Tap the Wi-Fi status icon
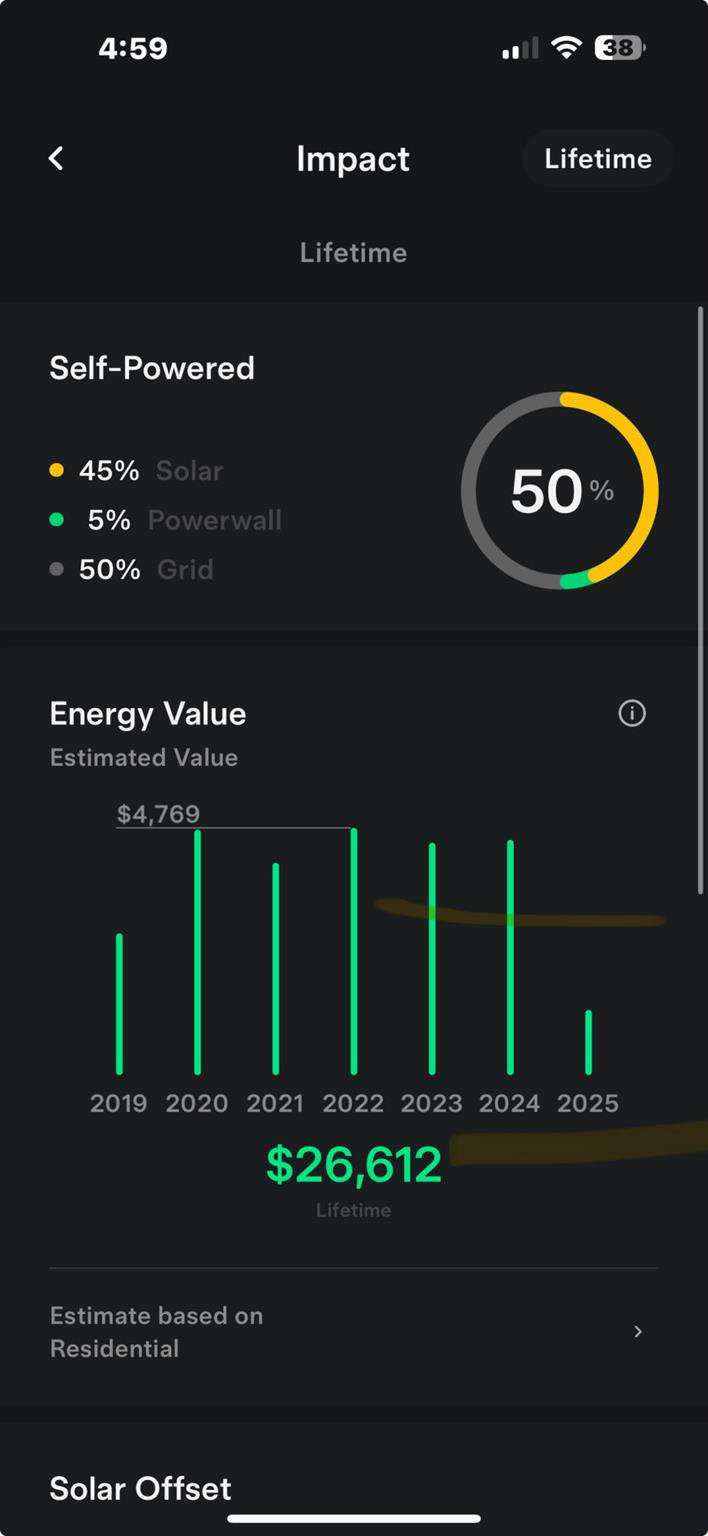The image size is (708, 1536). click(x=567, y=48)
